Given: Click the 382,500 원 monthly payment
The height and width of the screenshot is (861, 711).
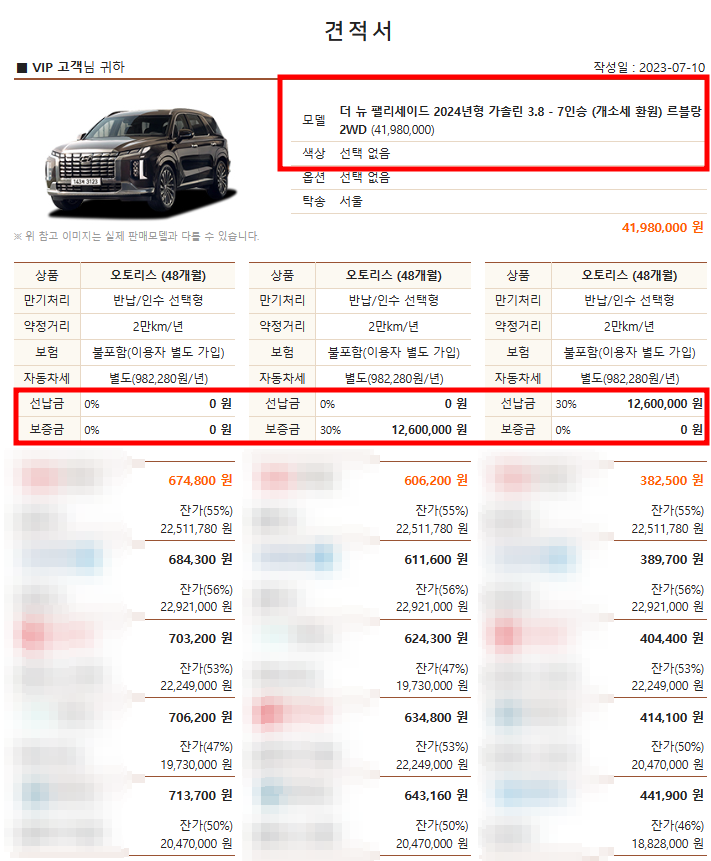Looking at the screenshot, I should coord(671,480).
